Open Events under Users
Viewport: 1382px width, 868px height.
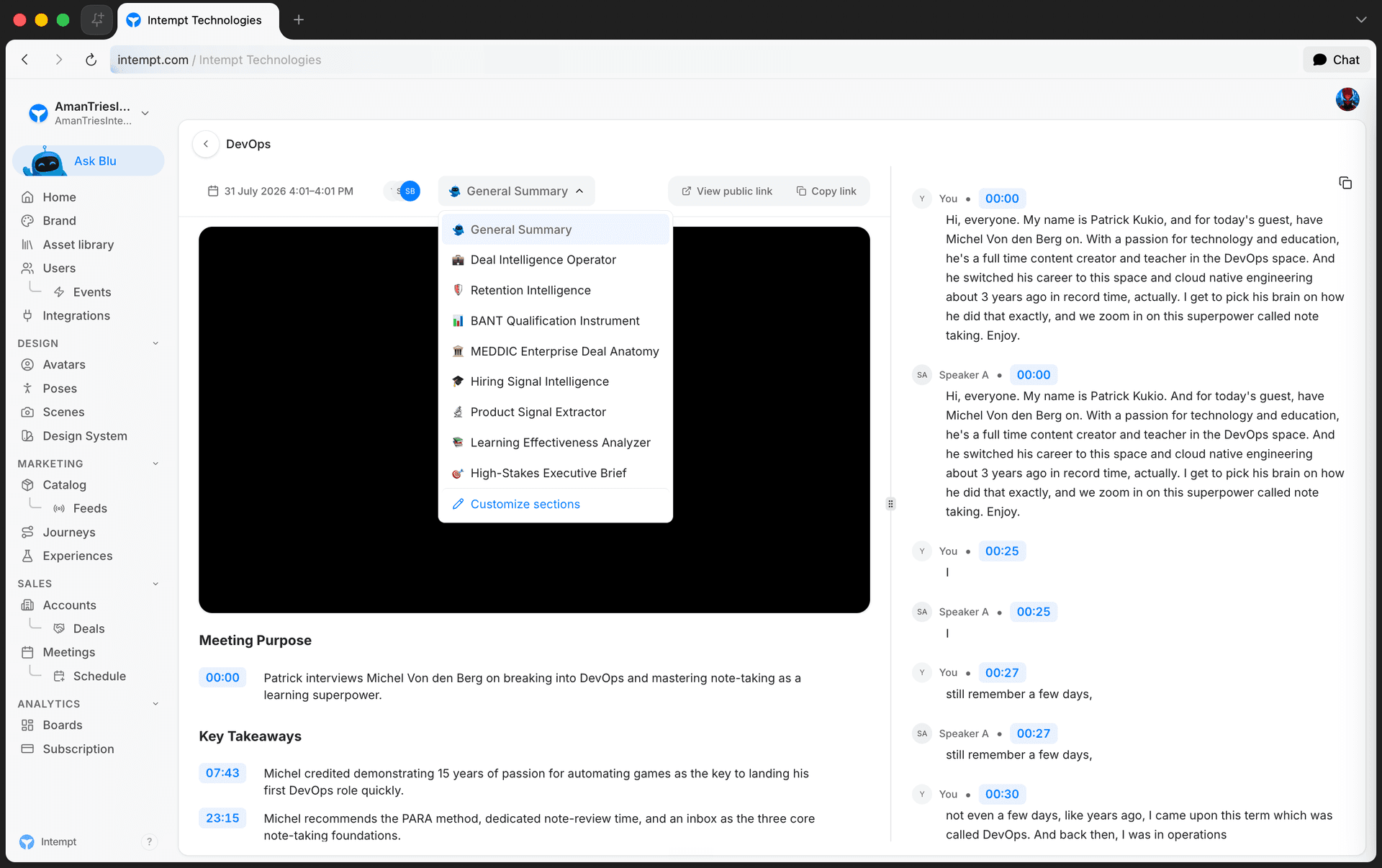[x=92, y=292]
